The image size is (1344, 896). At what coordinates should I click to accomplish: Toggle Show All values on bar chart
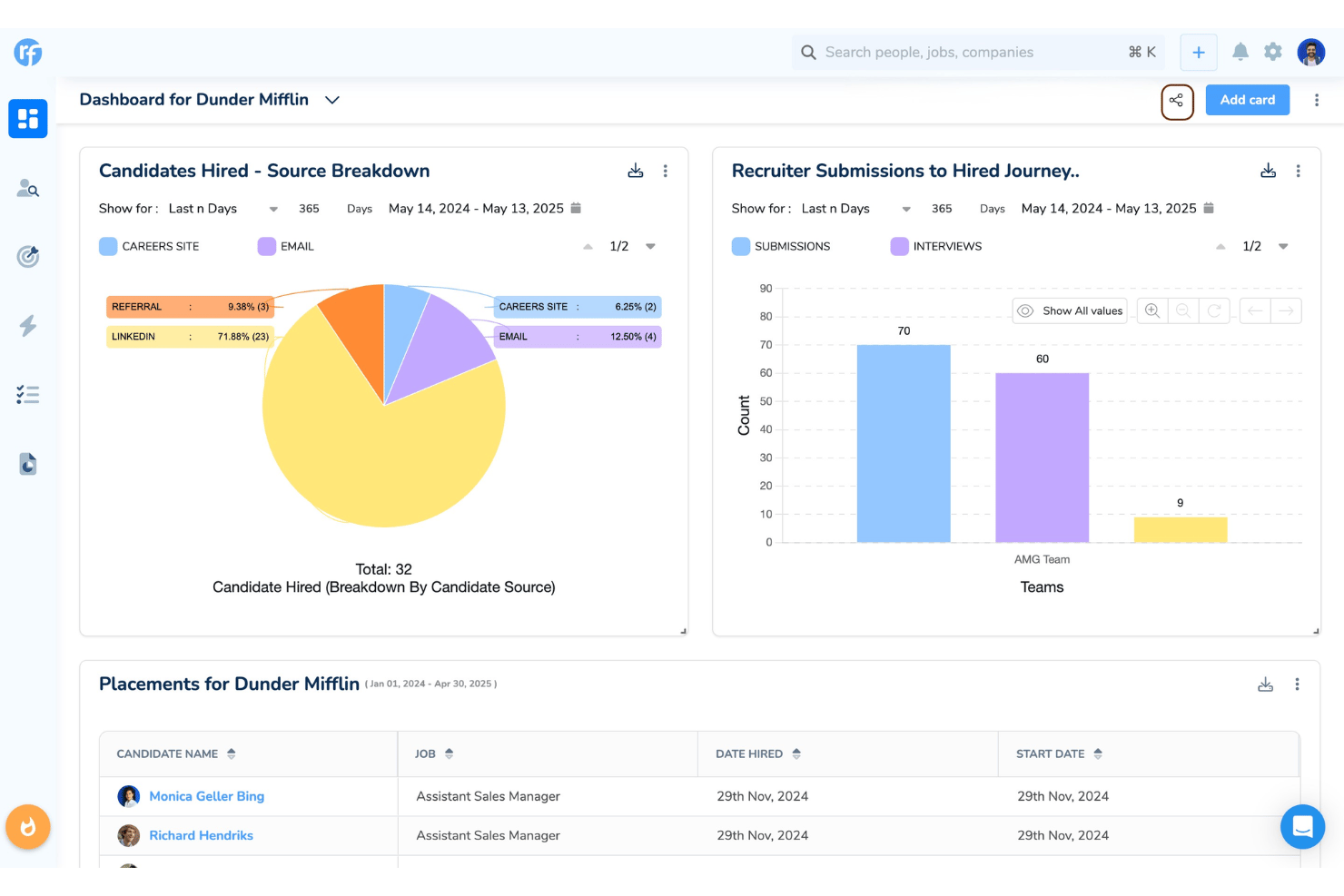1070,310
